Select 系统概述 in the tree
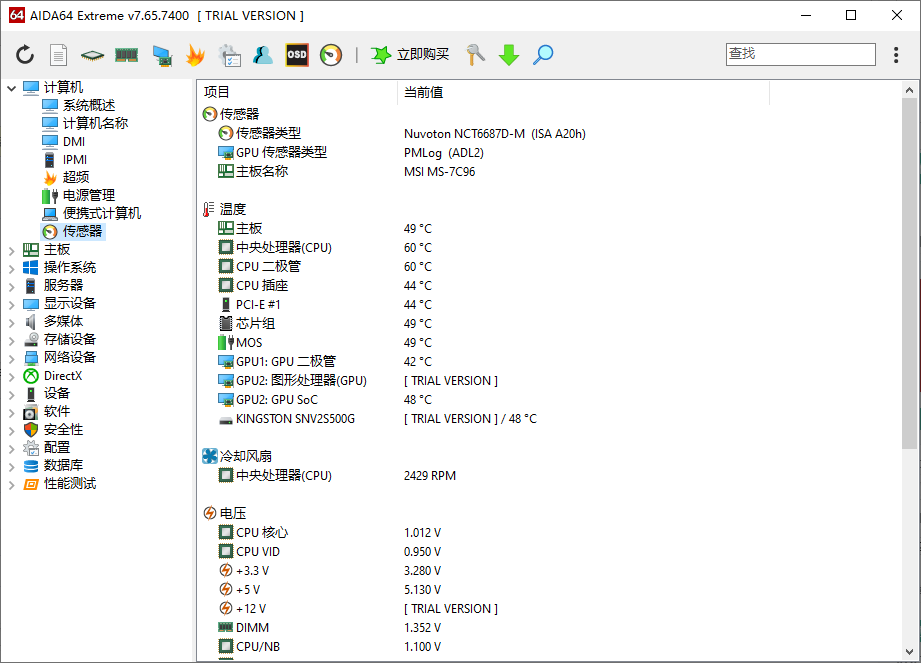921x663 pixels. point(88,105)
